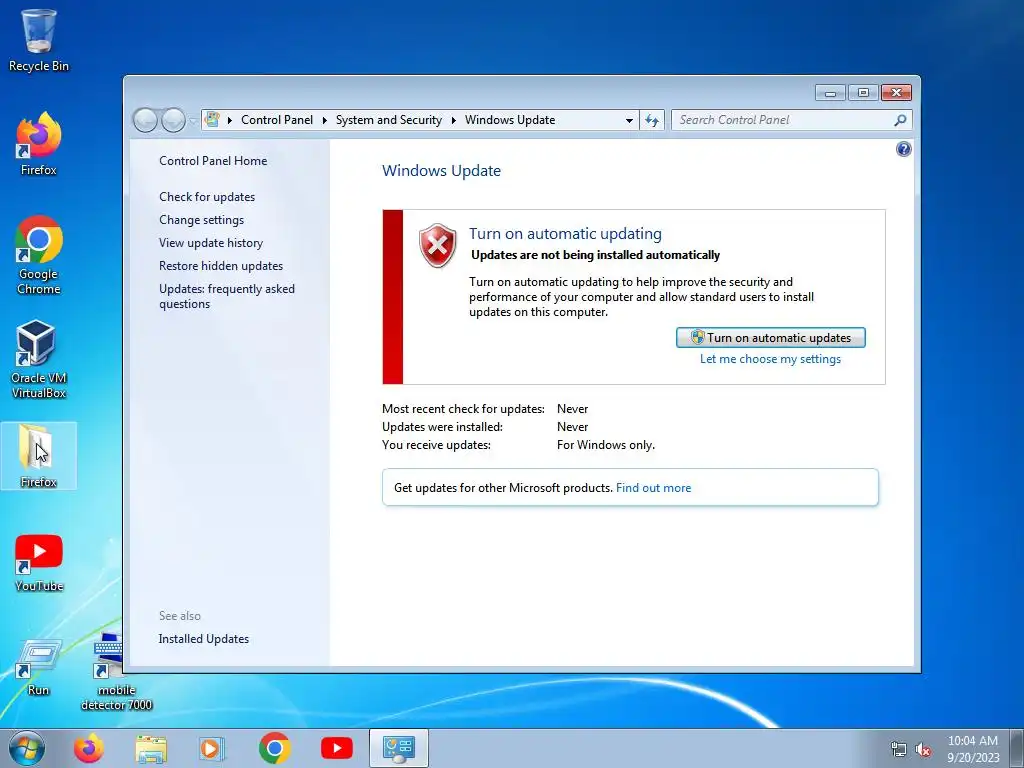Click the Windows Update heading
1024x768 pixels.
pyautogui.click(x=441, y=171)
